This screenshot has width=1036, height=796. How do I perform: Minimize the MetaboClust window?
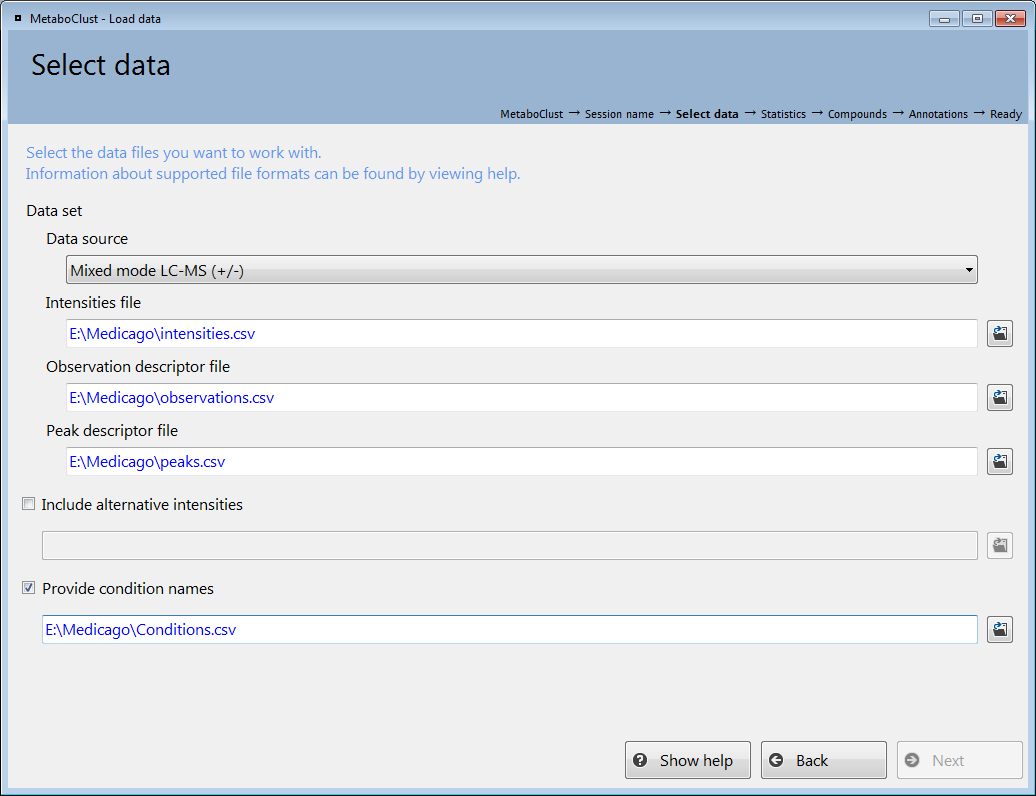pyautogui.click(x=944, y=19)
